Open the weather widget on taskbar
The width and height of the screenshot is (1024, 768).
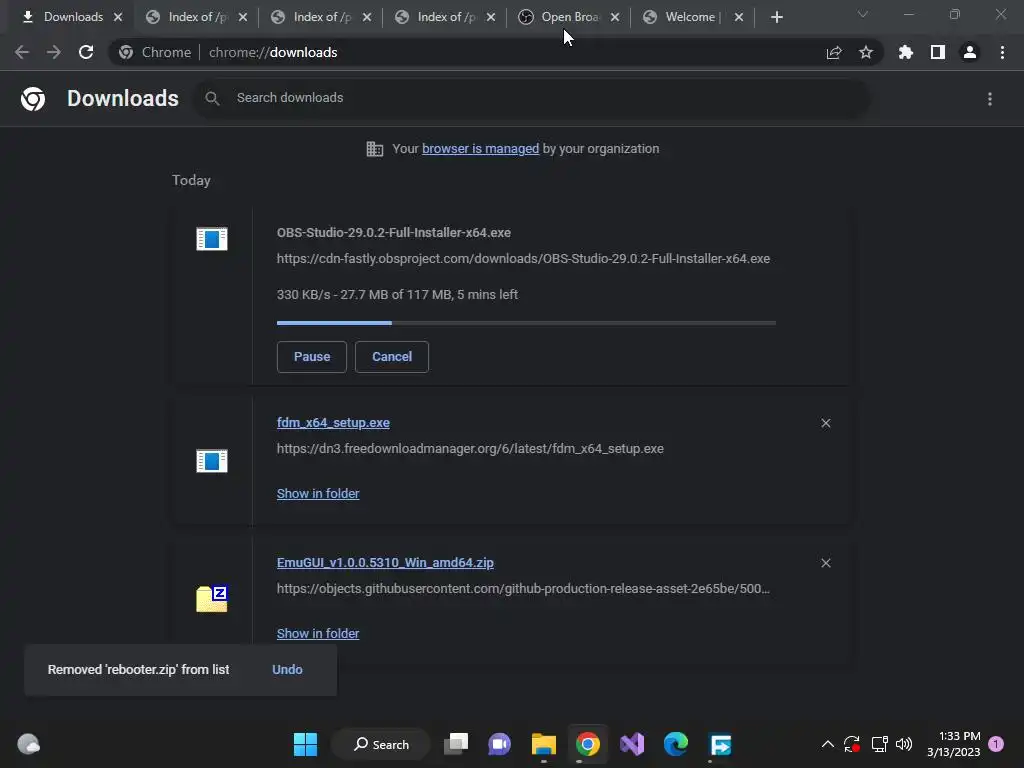[28, 744]
